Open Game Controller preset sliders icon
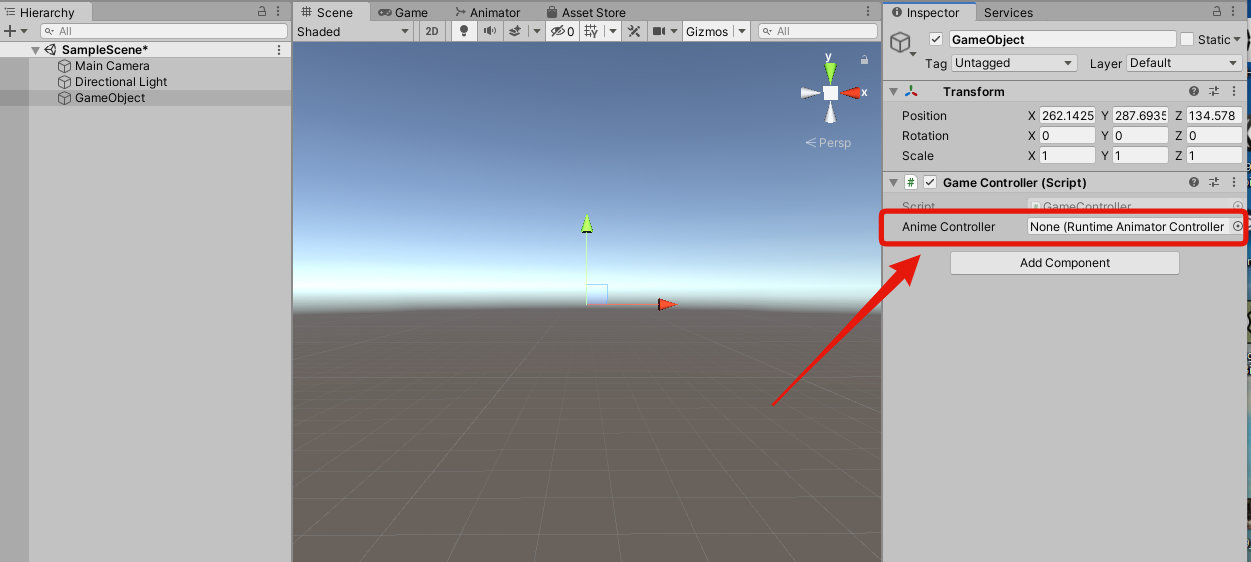 (x=1214, y=182)
